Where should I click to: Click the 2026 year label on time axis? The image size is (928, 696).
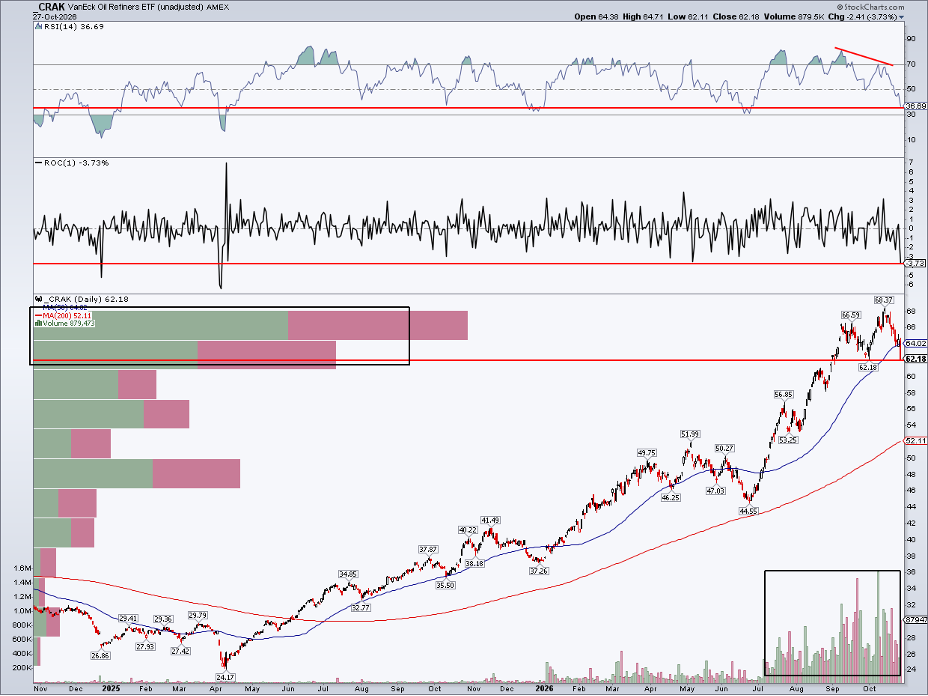544,689
